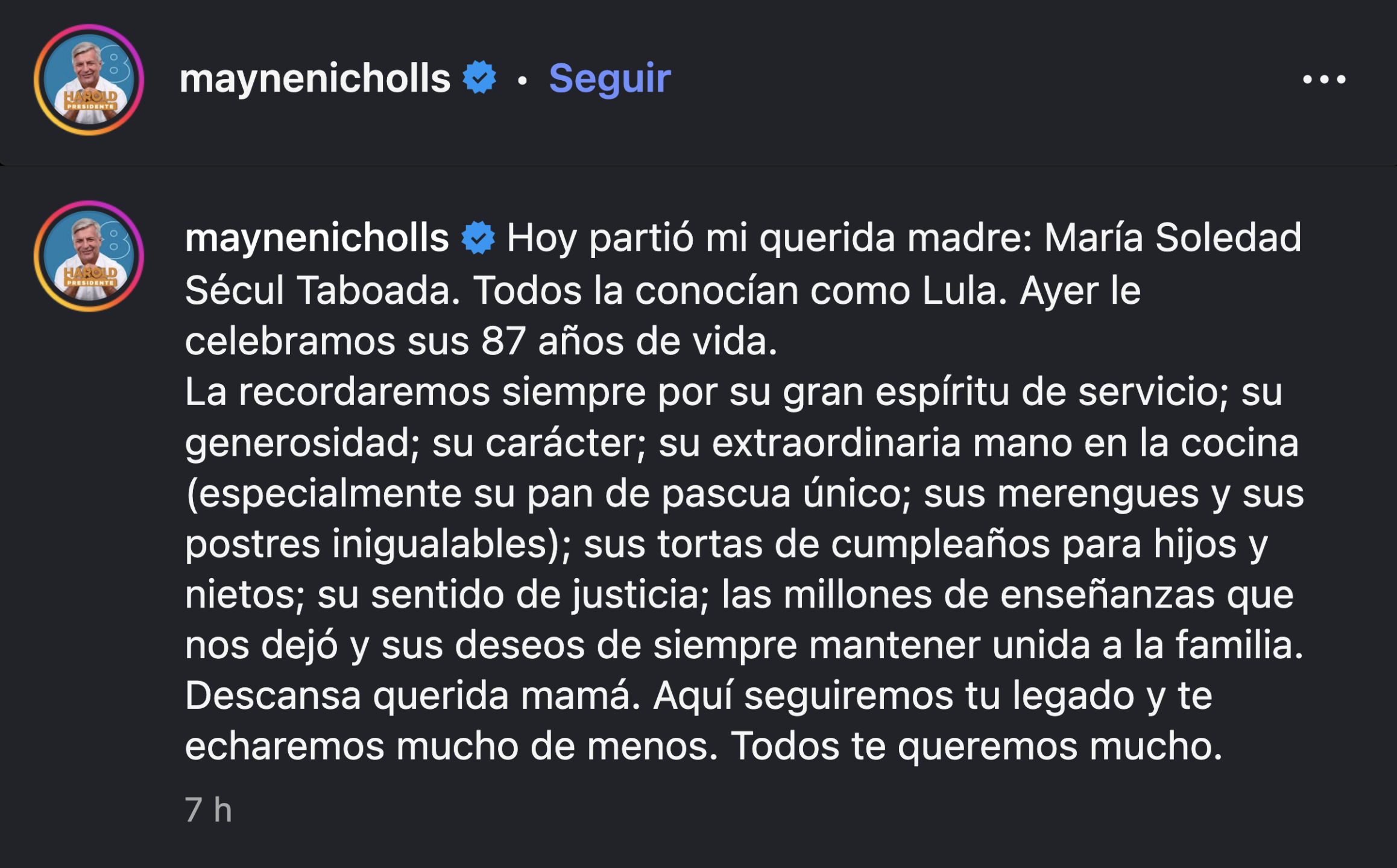Click the profile picture beside the caption
This screenshot has width=1397, height=868.
89,256
